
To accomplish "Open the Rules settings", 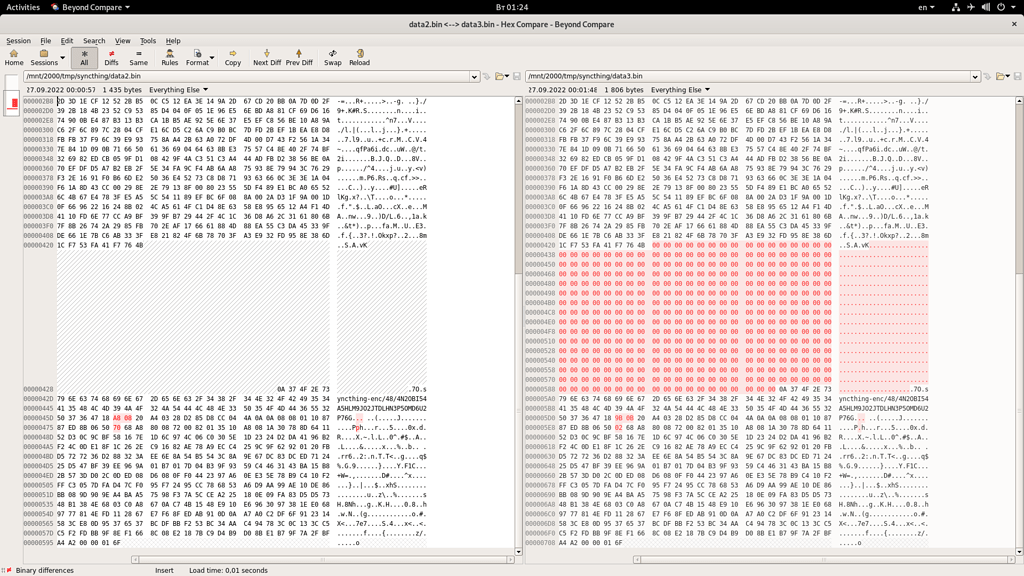I will click(169, 57).
